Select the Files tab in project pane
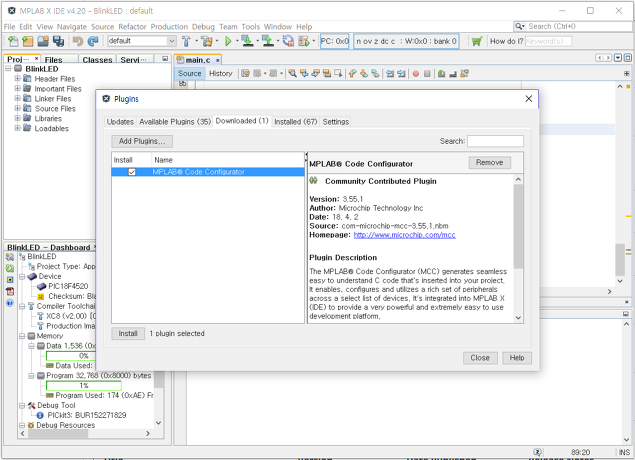The image size is (635, 460). point(54,60)
